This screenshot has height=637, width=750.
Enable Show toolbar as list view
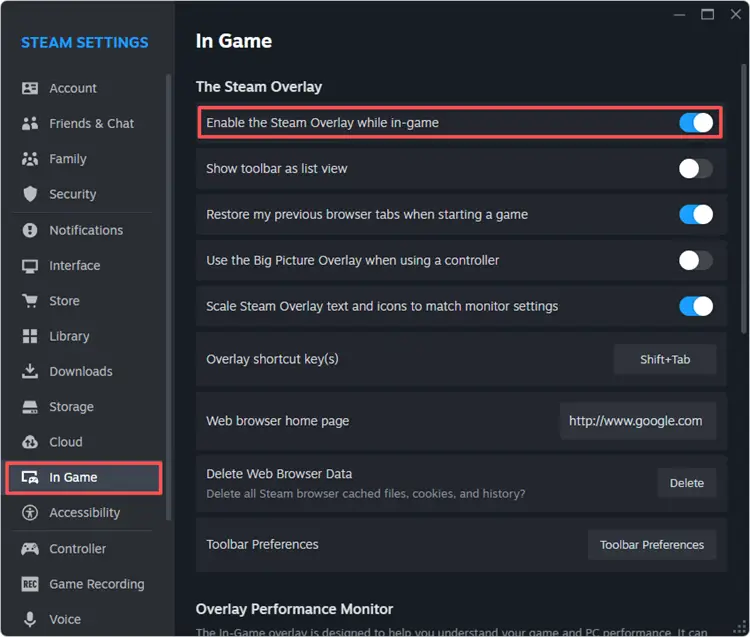(x=695, y=168)
